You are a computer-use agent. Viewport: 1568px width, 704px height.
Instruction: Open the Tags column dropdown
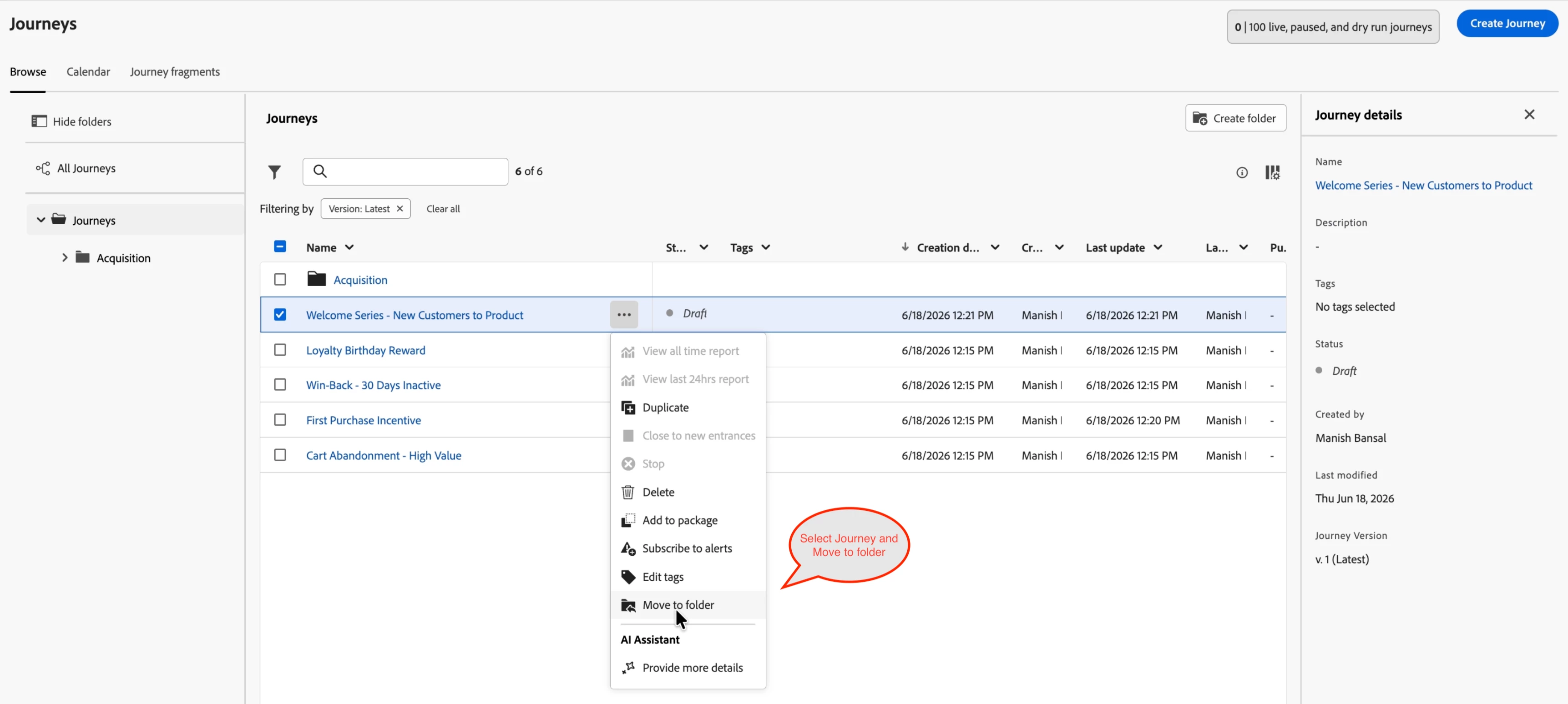click(x=766, y=247)
